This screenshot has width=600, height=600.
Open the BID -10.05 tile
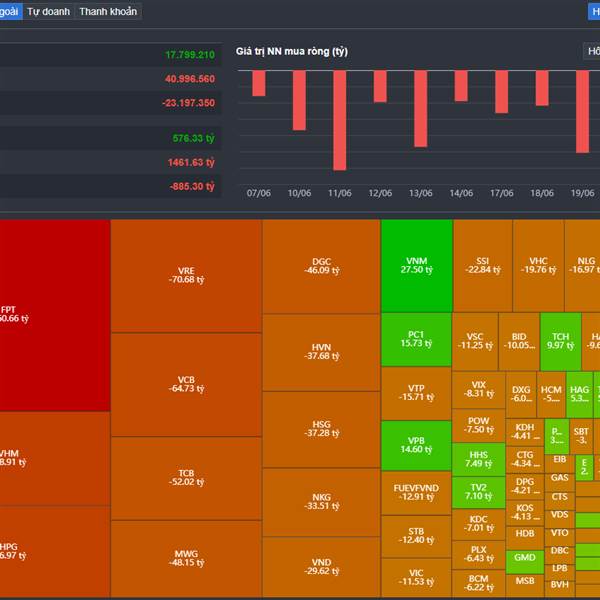click(519, 341)
